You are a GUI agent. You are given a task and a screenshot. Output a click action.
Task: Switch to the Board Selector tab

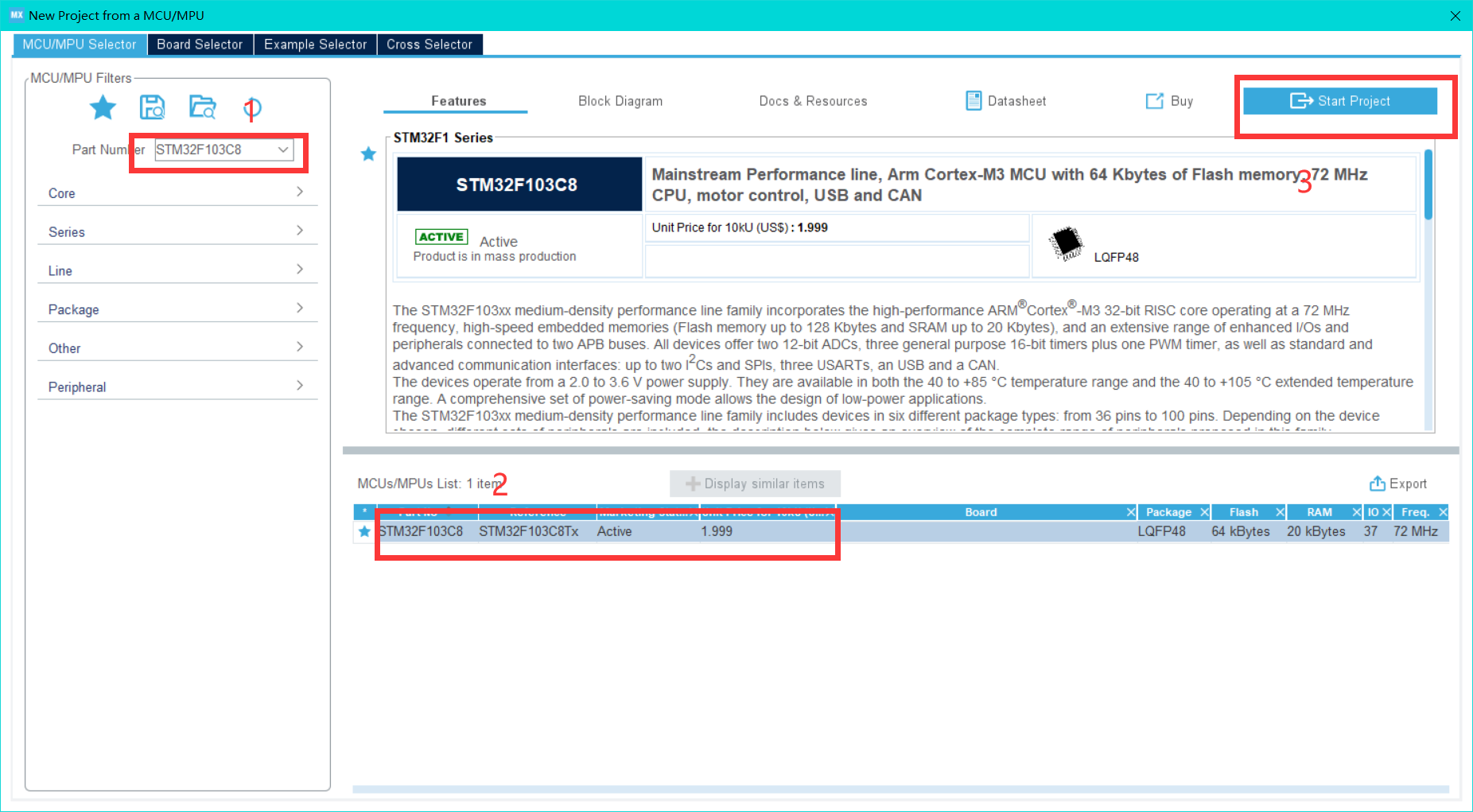tap(200, 45)
